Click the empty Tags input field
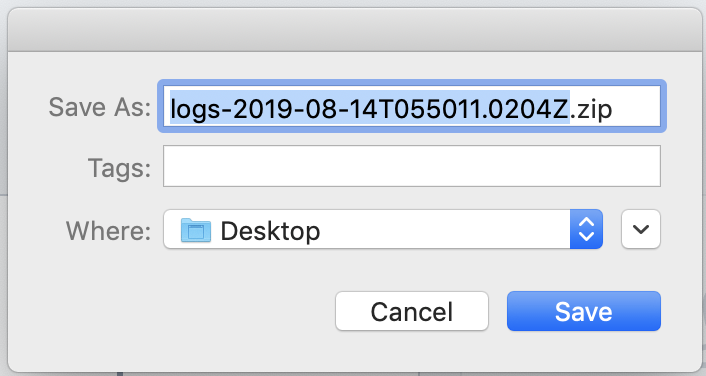This screenshot has width=706, height=376. (412, 166)
